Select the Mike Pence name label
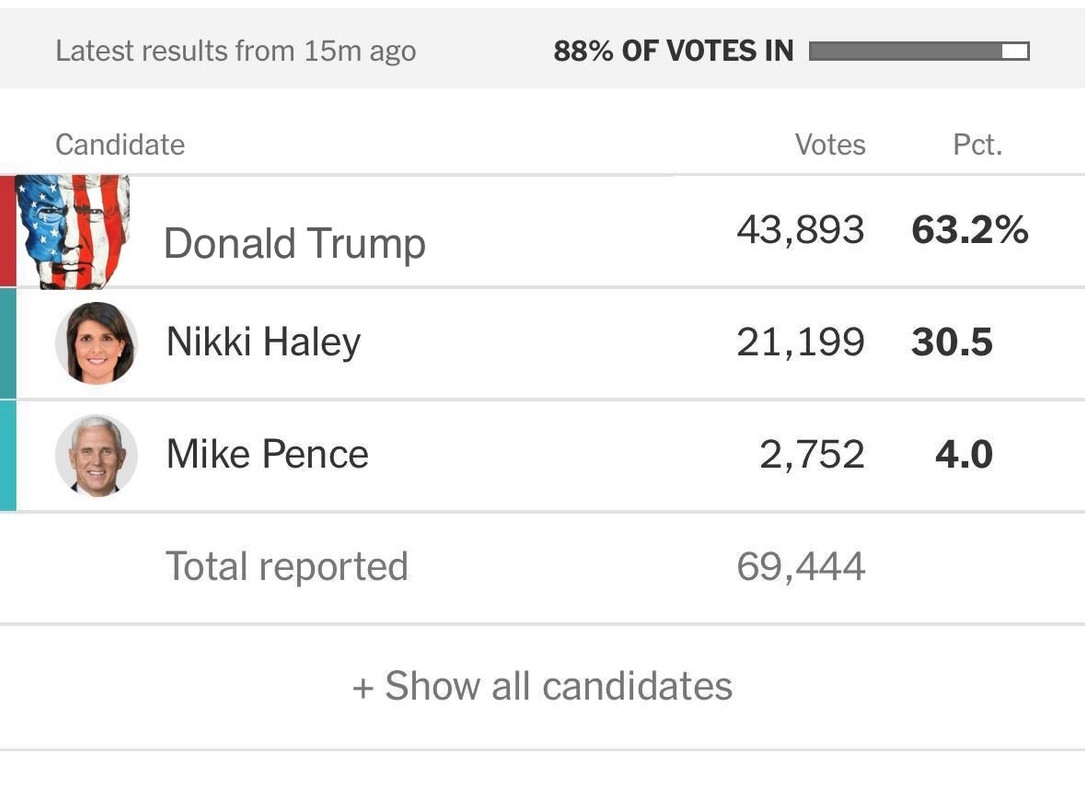The height and width of the screenshot is (800, 1085). pyautogui.click(x=267, y=455)
